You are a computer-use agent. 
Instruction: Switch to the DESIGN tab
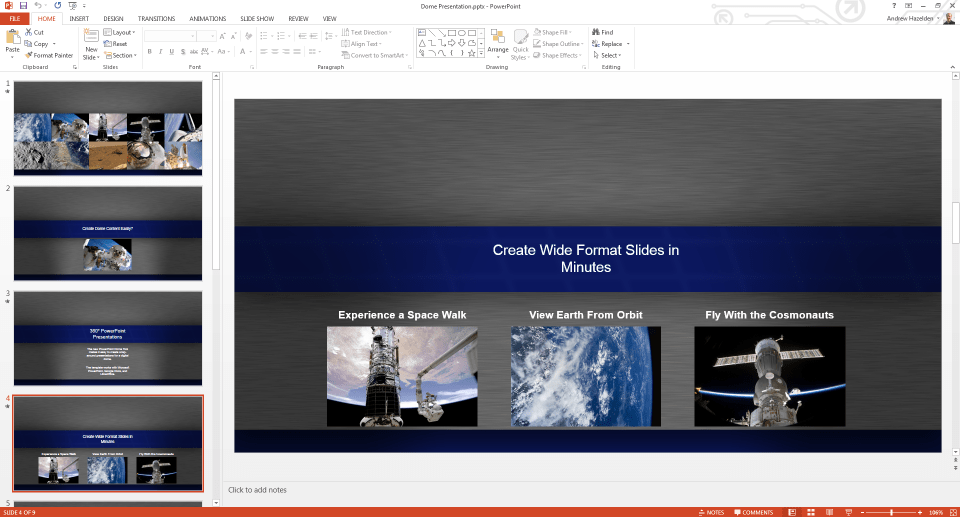coord(113,18)
